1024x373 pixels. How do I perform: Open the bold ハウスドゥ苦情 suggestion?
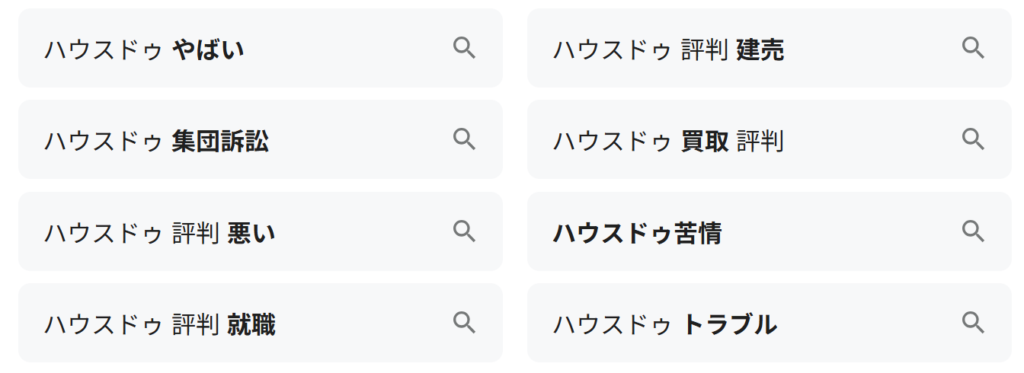coord(769,231)
